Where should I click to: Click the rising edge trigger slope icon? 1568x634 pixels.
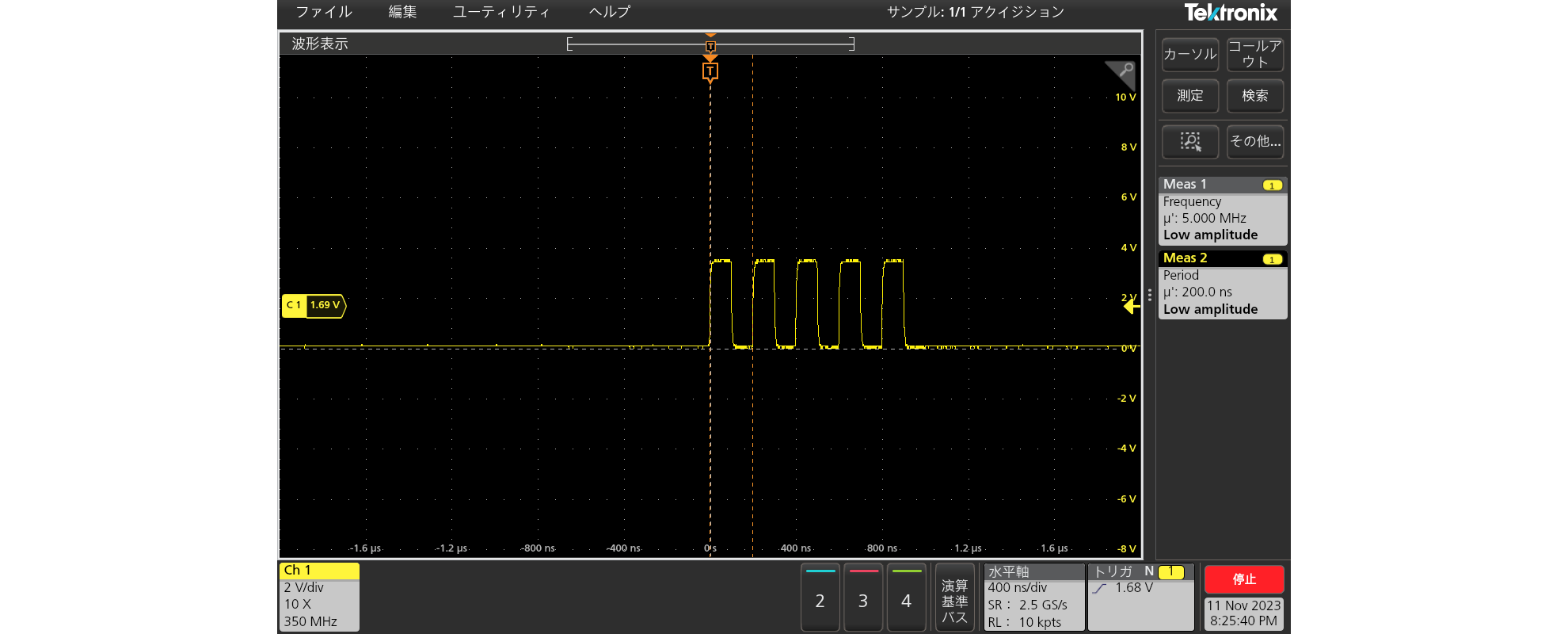point(1099,588)
